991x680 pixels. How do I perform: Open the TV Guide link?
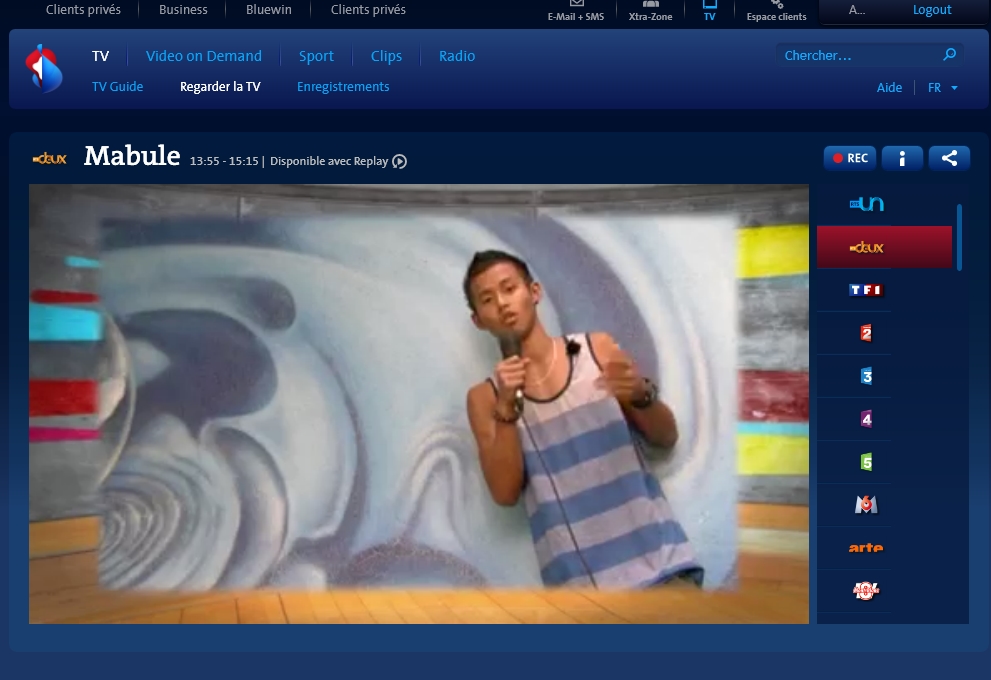[x=117, y=87]
